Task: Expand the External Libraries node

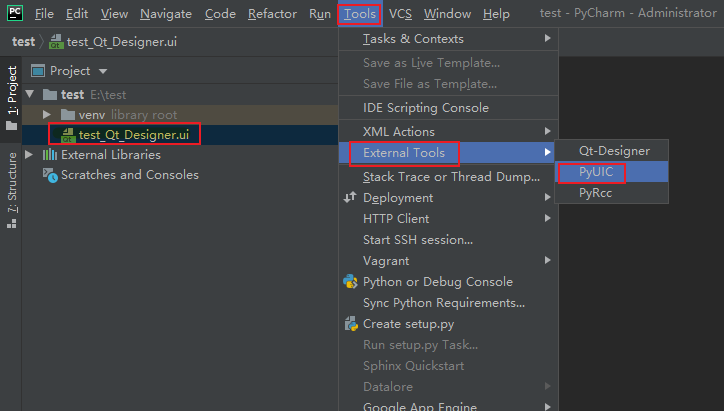Action: point(29,154)
